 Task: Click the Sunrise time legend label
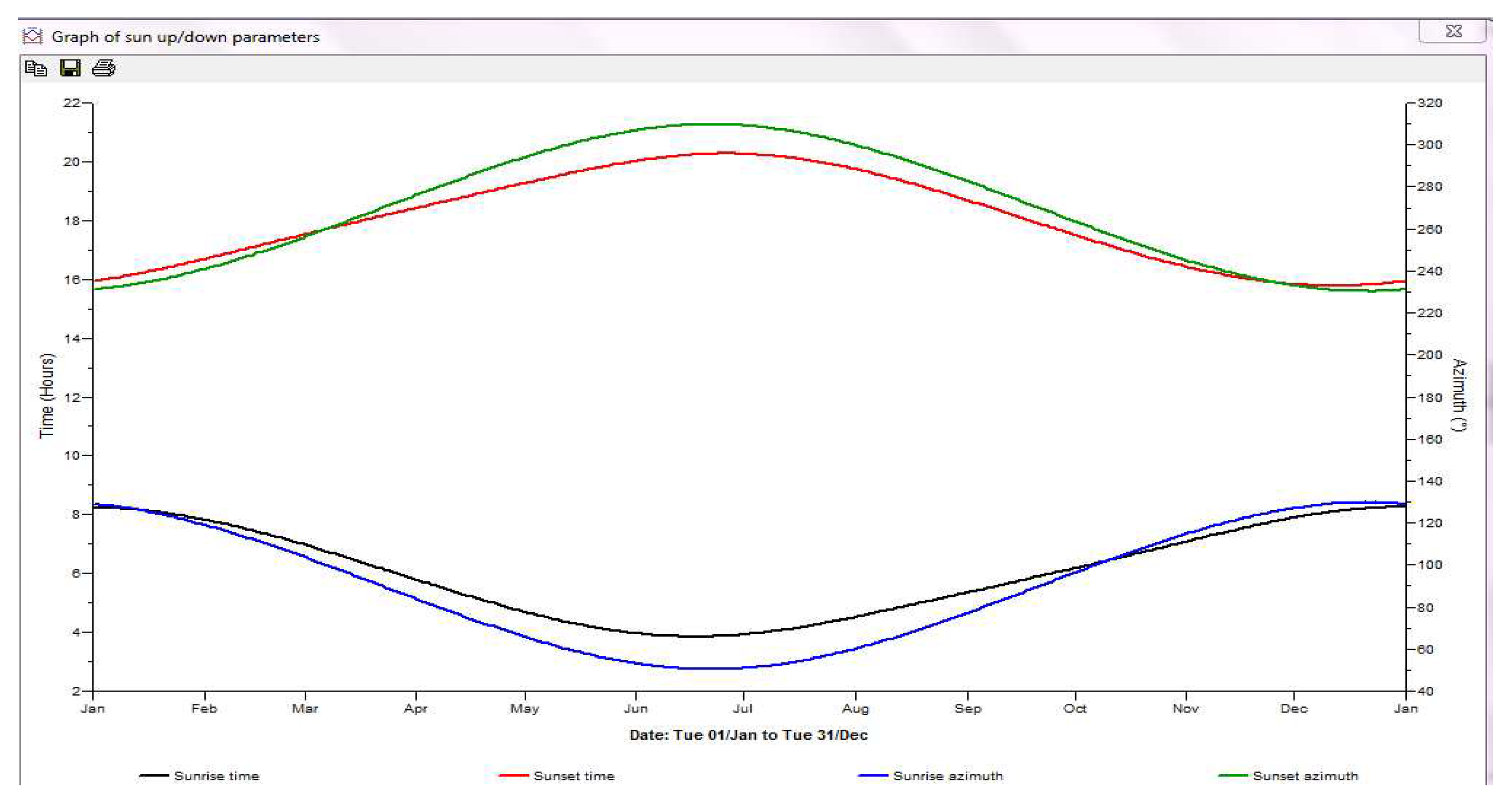216,776
